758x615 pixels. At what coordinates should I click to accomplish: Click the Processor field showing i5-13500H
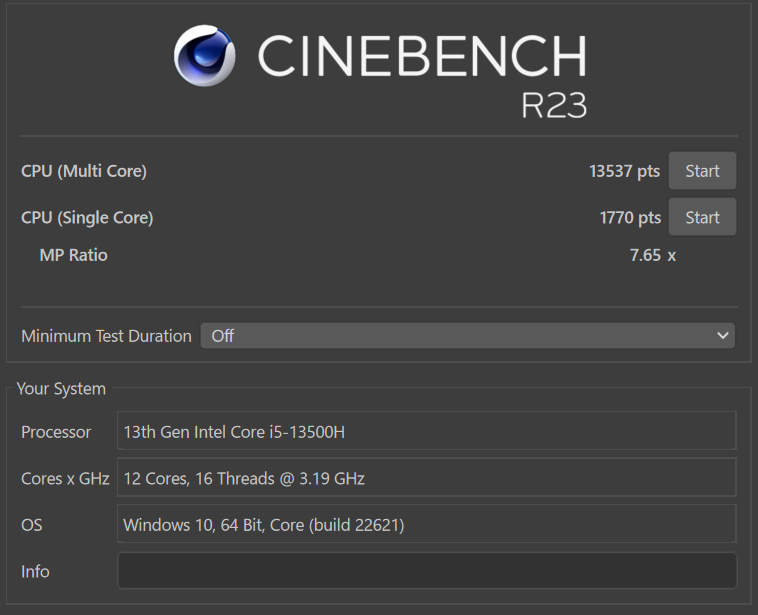pyautogui.click(x=427, y=431)
